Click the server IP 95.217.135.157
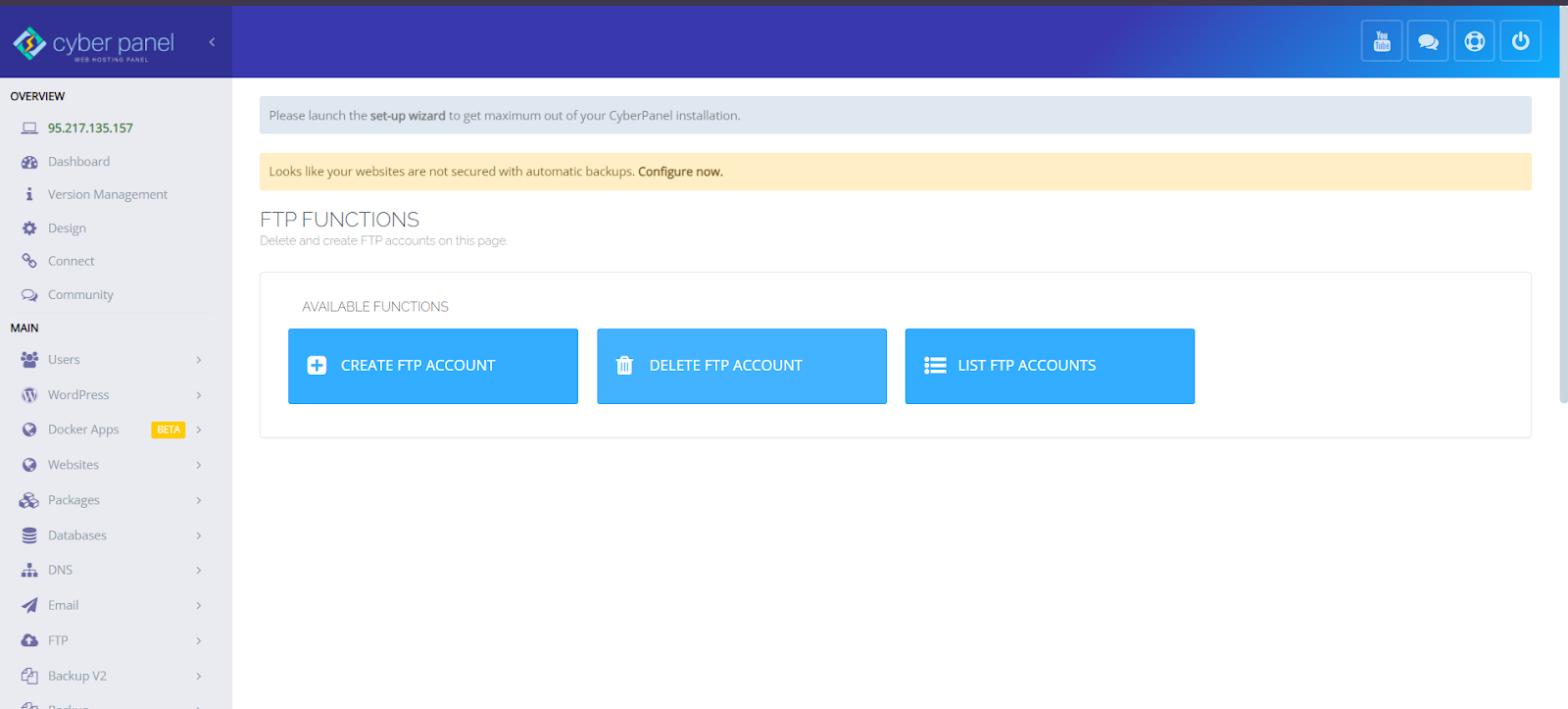This screenshot has width=1568, height=709. [90, 128]
